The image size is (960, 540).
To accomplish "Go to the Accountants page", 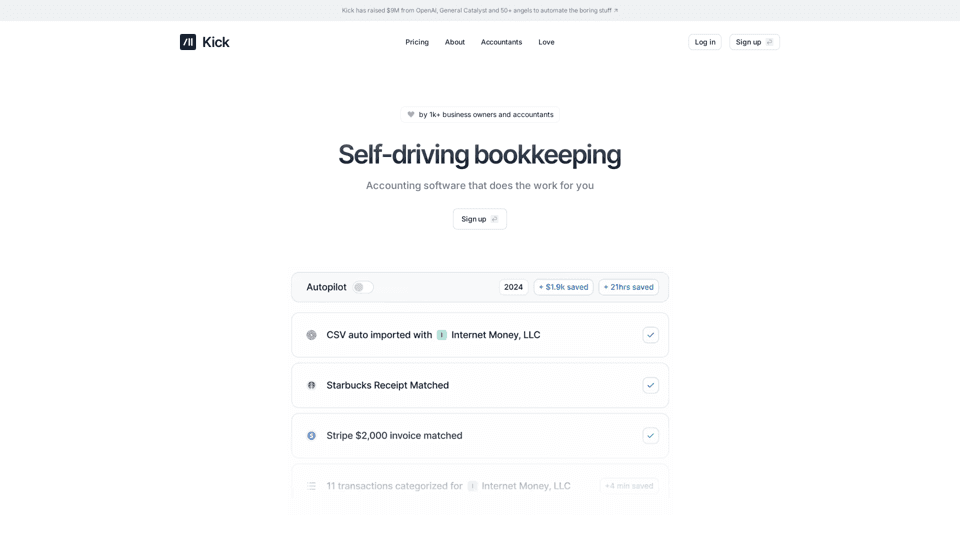I will point(501,42).
